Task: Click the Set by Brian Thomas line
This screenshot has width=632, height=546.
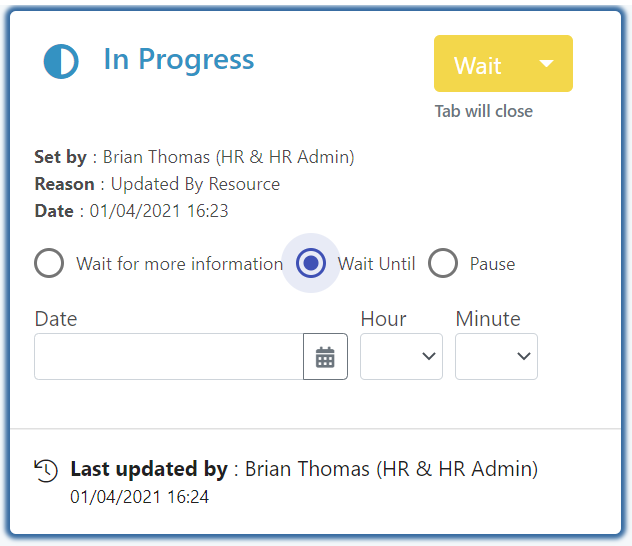Action: tap(194, 157)
